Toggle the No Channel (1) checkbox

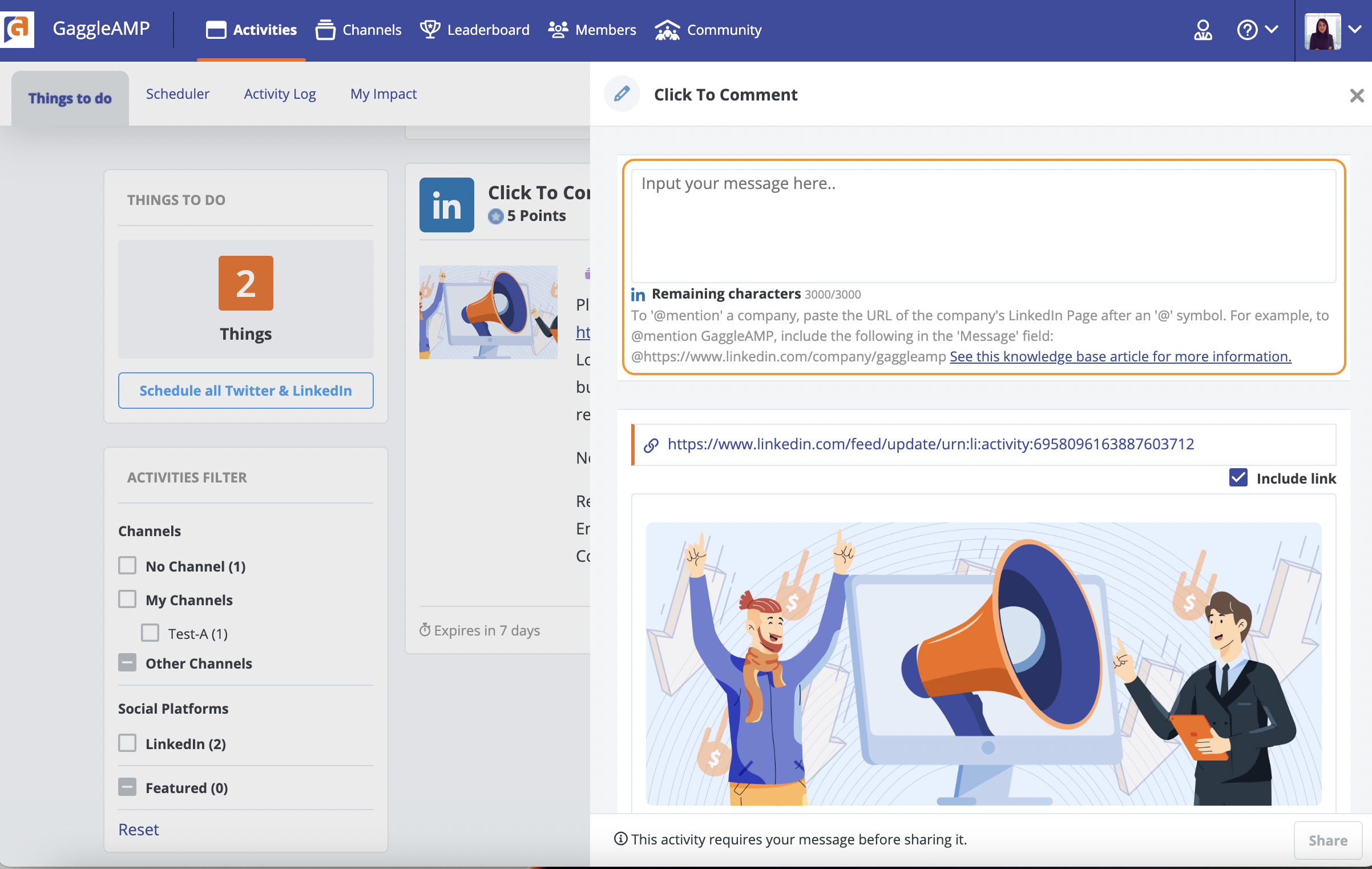coord(127,565)
